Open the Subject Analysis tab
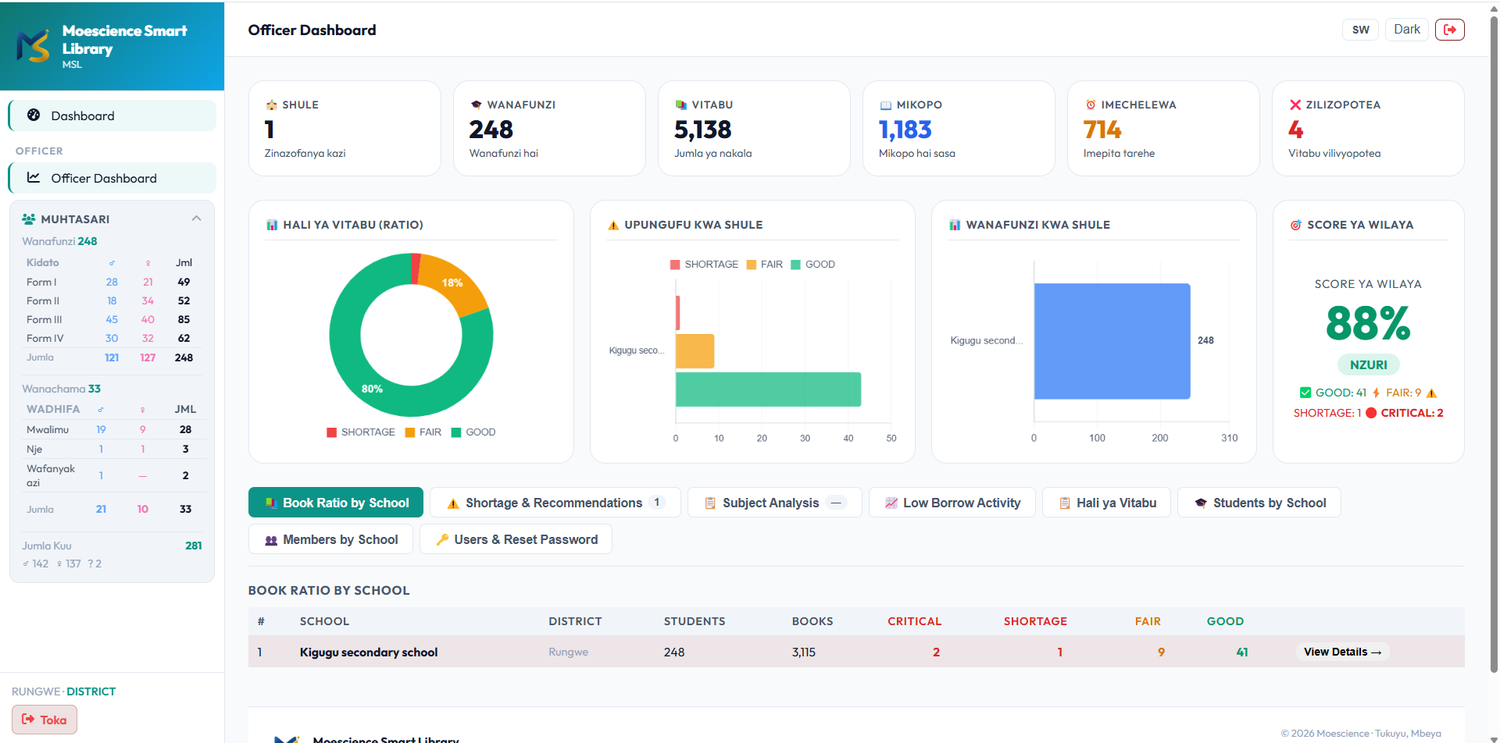This screenshot has width=1500, height=743. (775, 503)
